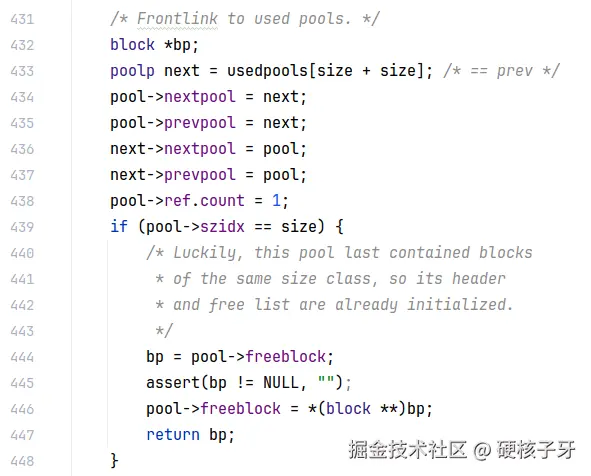Click the closing brace on line 448
The image size is (591, 476).
click(x=114, y=461)
